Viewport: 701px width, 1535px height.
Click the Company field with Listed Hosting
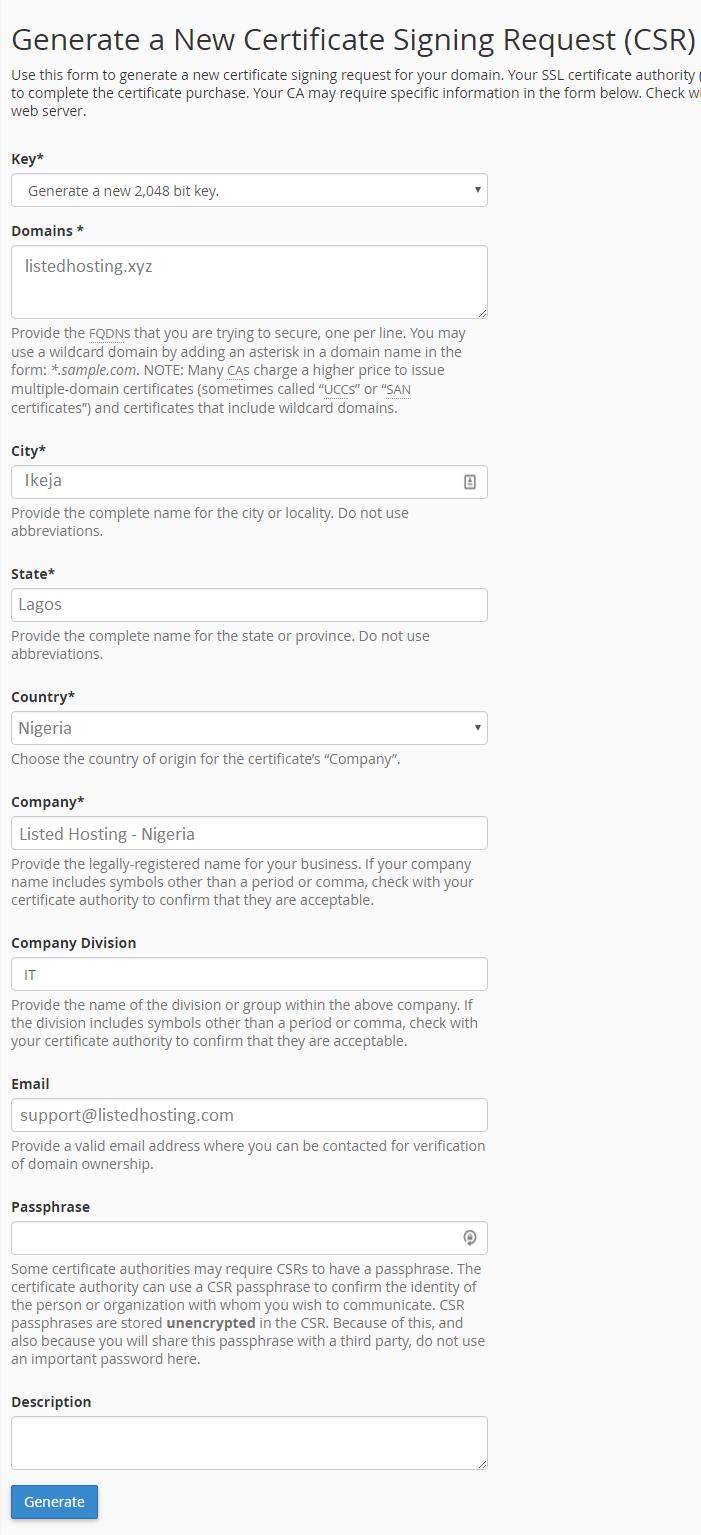(x=249, y=833)
